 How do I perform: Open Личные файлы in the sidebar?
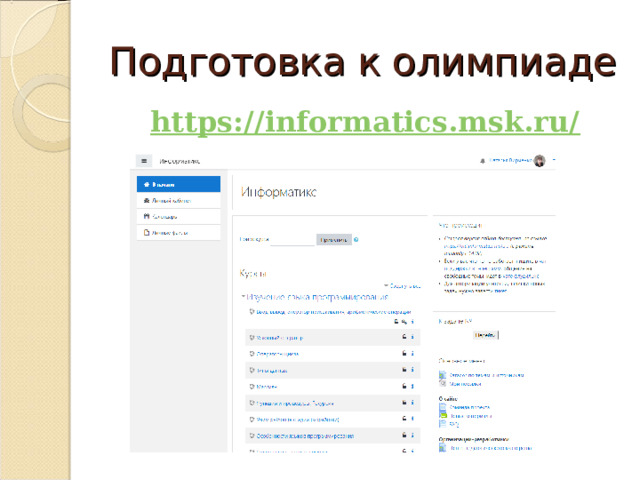(x=178, y=233)
